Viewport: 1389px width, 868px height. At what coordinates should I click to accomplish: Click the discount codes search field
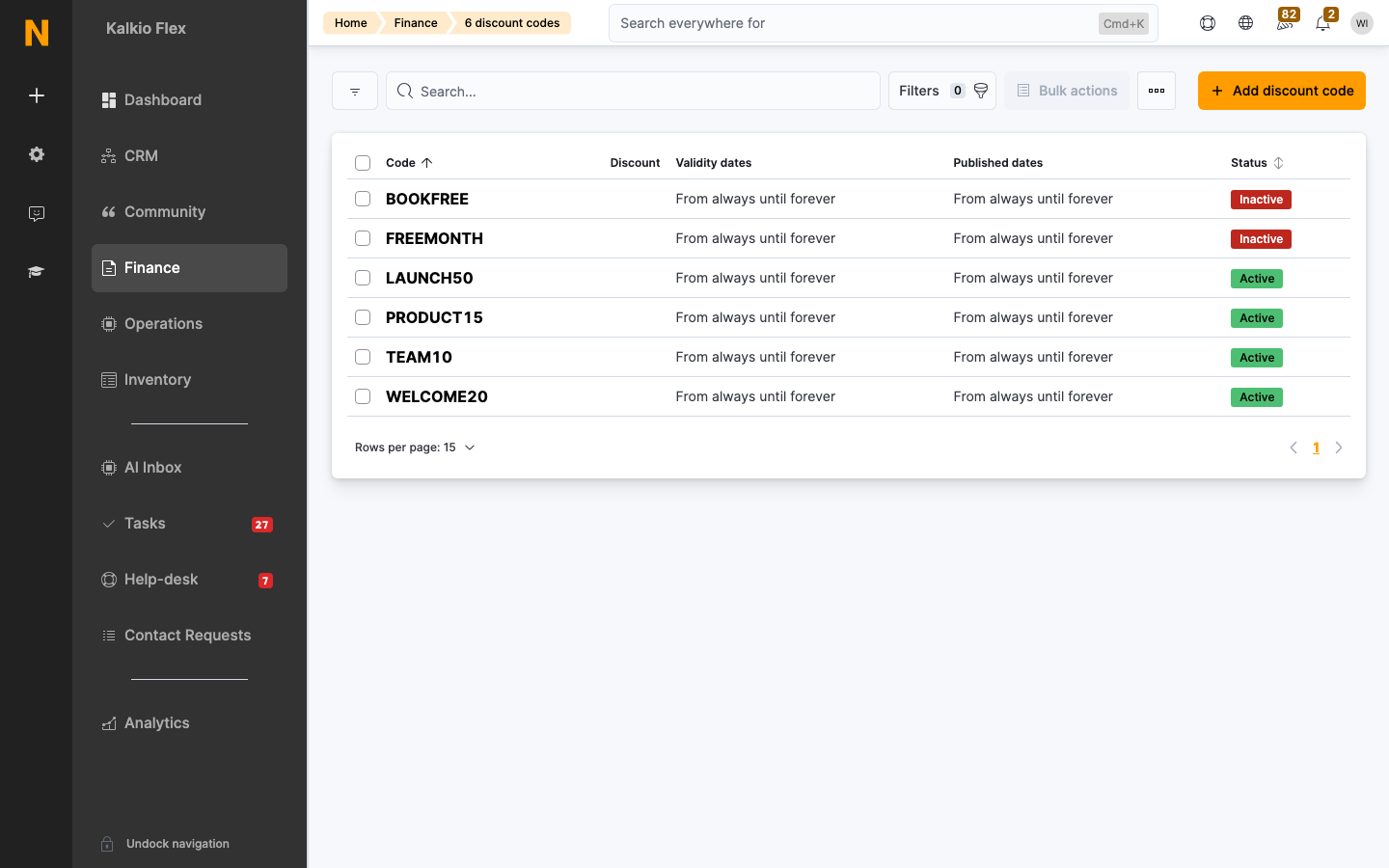[x=633, y=91]
